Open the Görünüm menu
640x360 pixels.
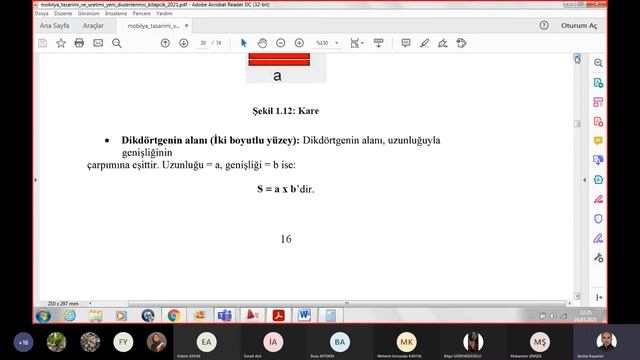tap(89, 13)
